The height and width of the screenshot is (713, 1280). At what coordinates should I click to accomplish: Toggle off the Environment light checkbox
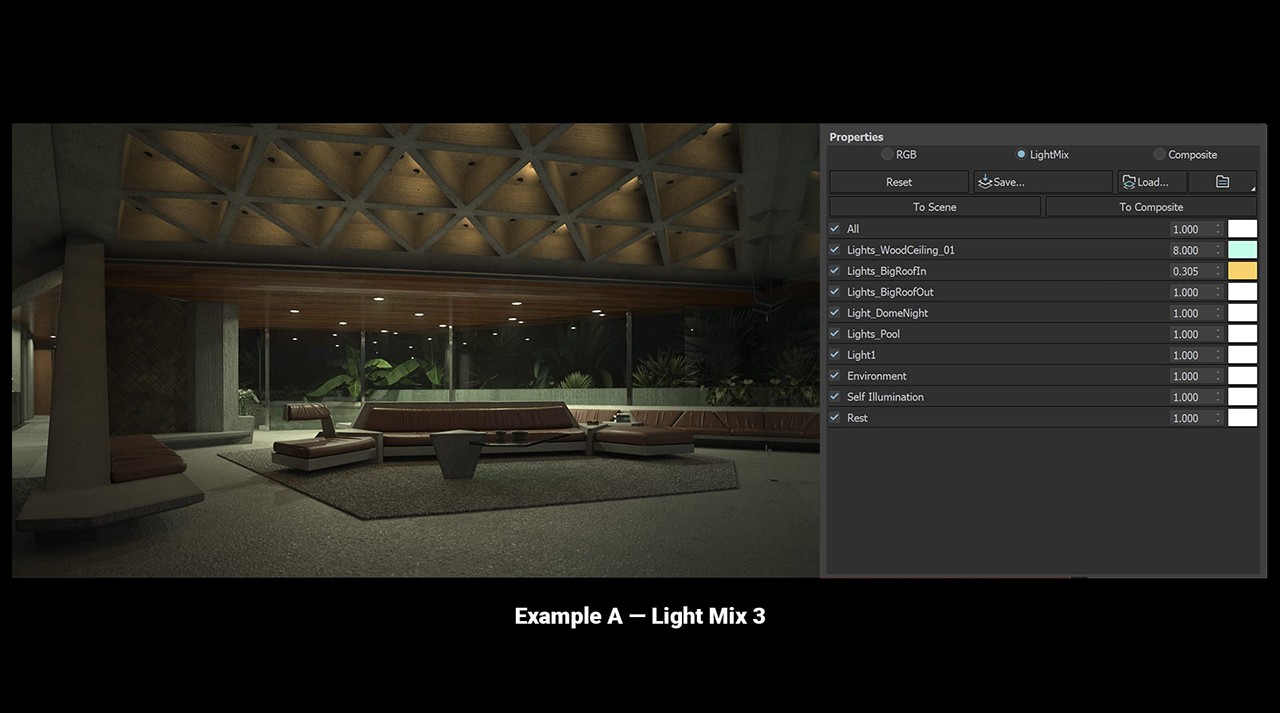click(835, 376)
